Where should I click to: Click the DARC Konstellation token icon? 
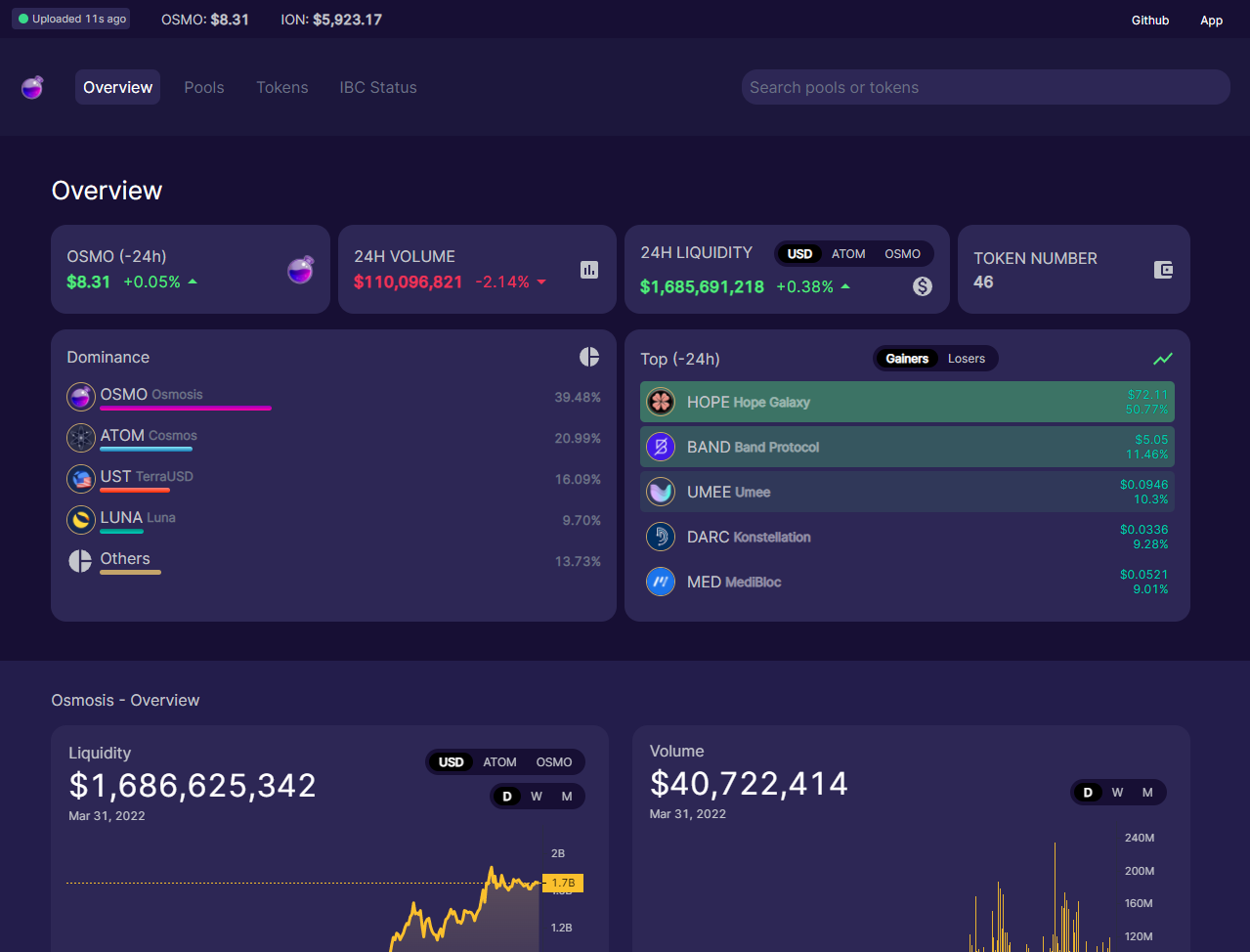click(661, 537)
